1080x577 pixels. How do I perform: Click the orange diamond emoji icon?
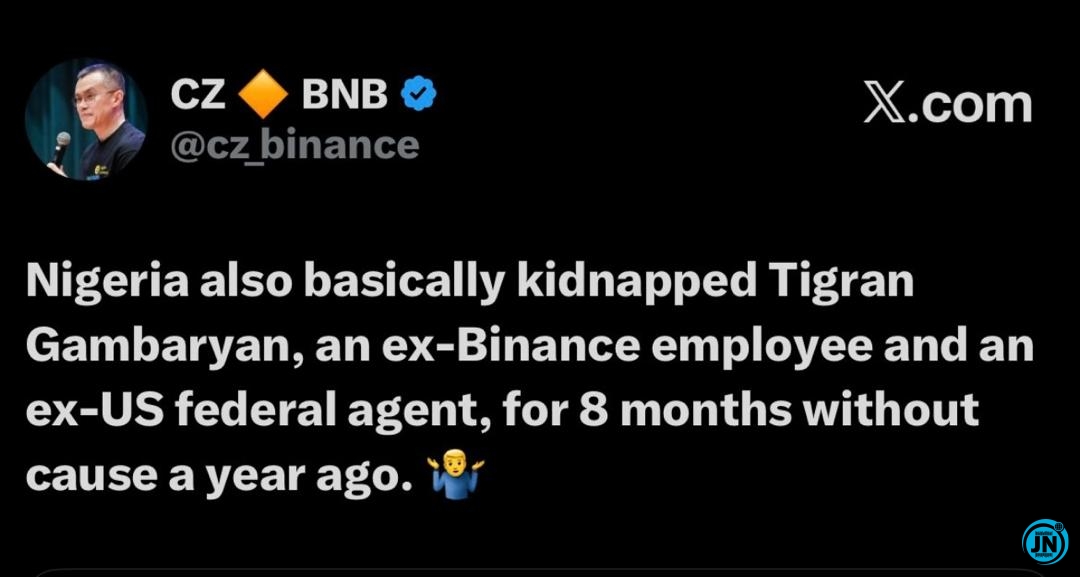[262, 95]
